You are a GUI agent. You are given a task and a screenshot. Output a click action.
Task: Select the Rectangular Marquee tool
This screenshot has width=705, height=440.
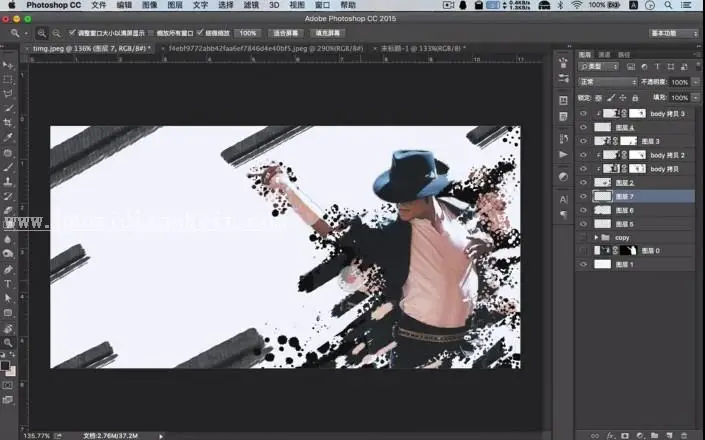click(x=8, y=80)
